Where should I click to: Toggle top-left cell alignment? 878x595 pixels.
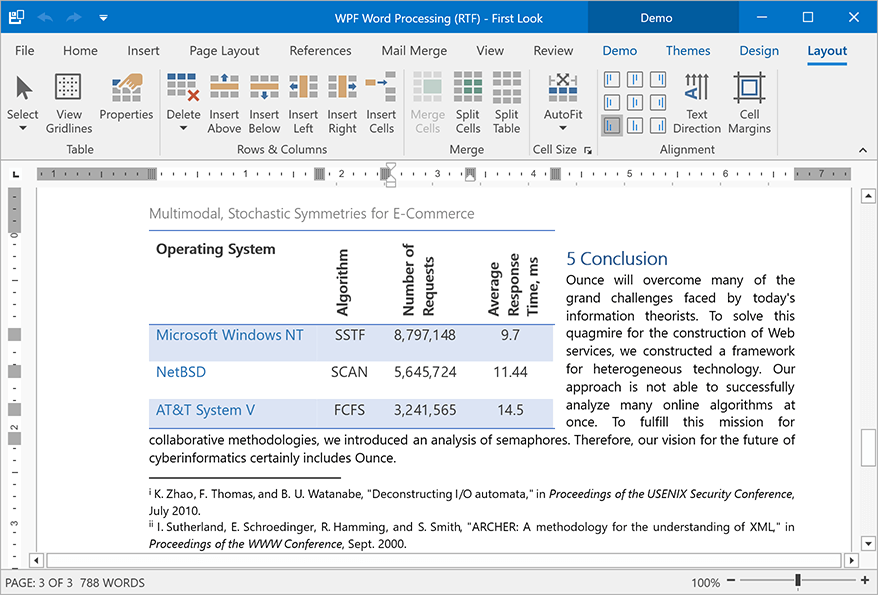[x=611, y=78]
